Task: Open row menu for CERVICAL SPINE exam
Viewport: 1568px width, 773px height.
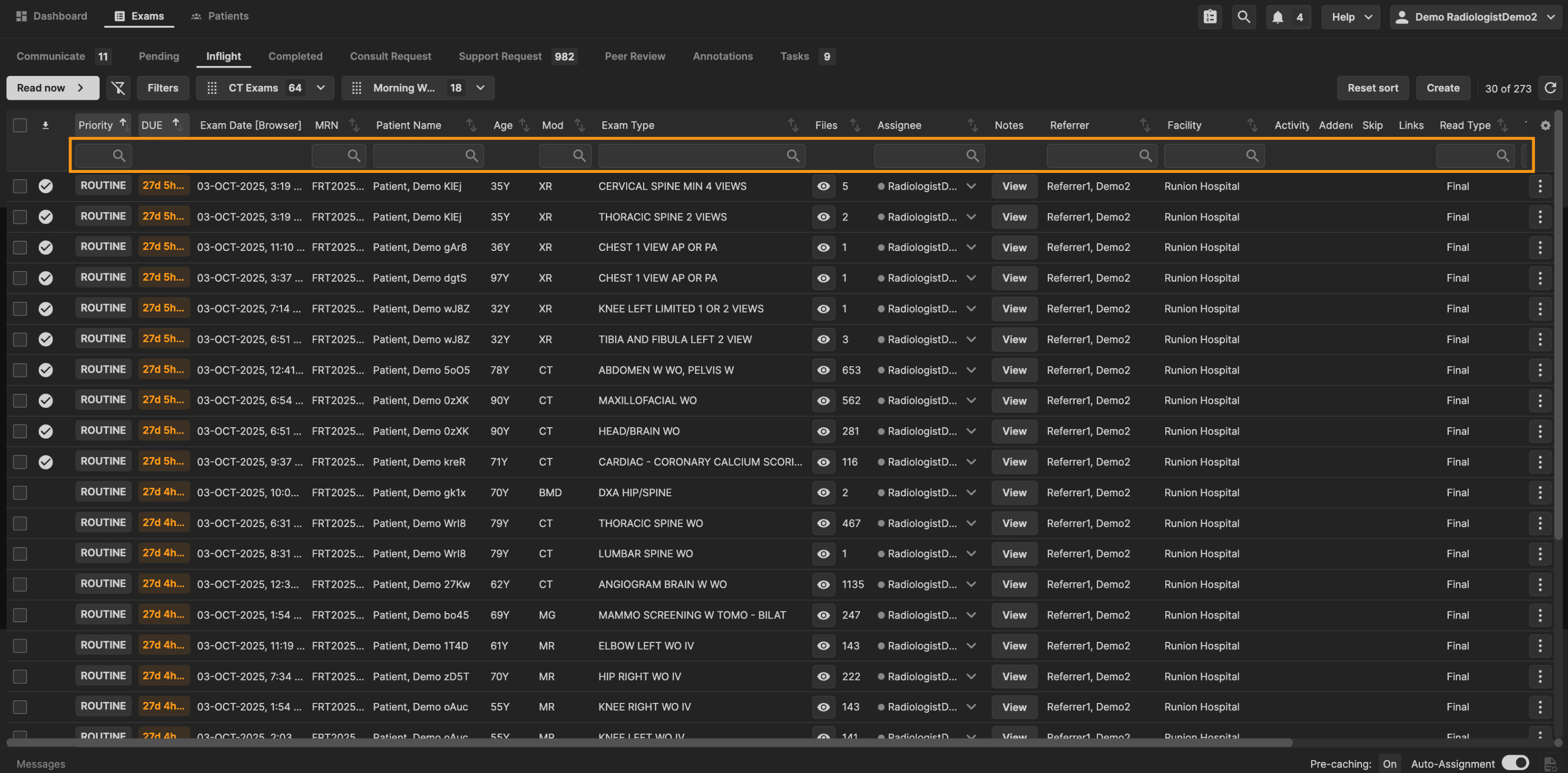Action: coord(1539,186)
